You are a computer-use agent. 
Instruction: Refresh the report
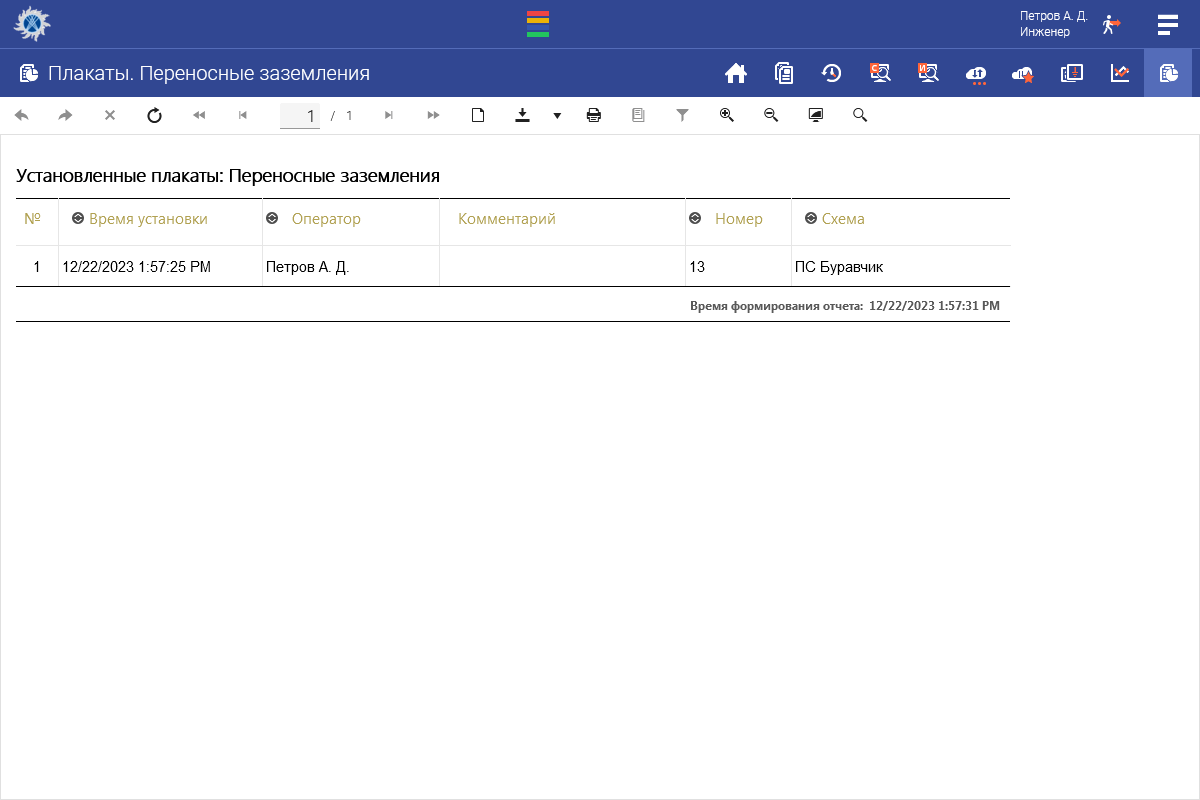[154, 116]
